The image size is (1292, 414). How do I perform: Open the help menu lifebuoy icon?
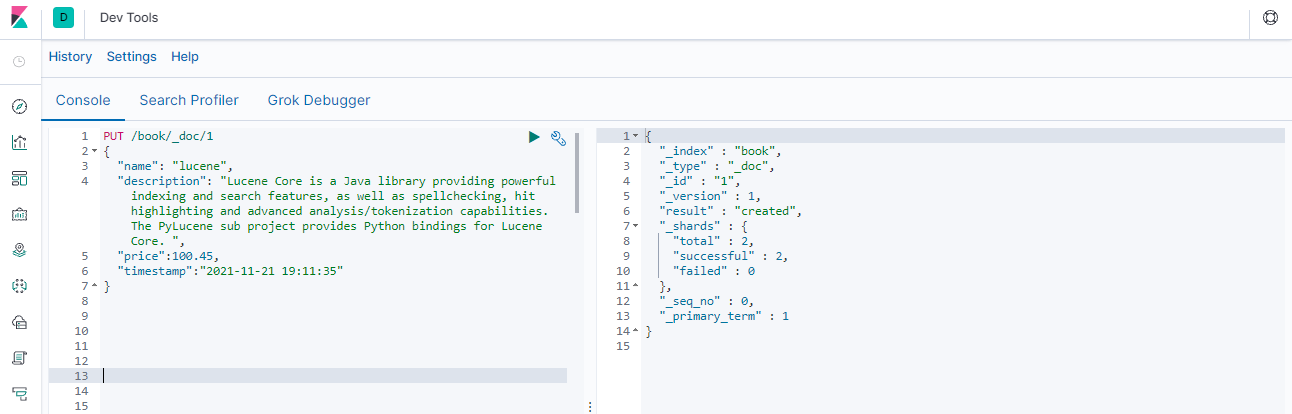click(x=1271, y=18)
